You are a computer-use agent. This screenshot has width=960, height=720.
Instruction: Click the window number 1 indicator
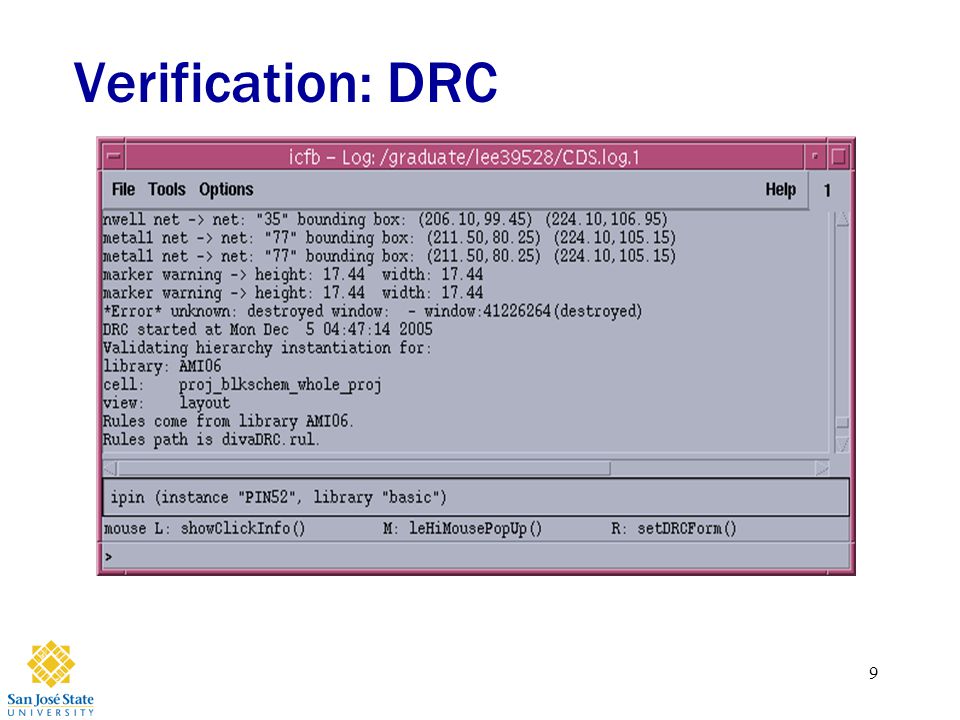(x=827, y=190)
